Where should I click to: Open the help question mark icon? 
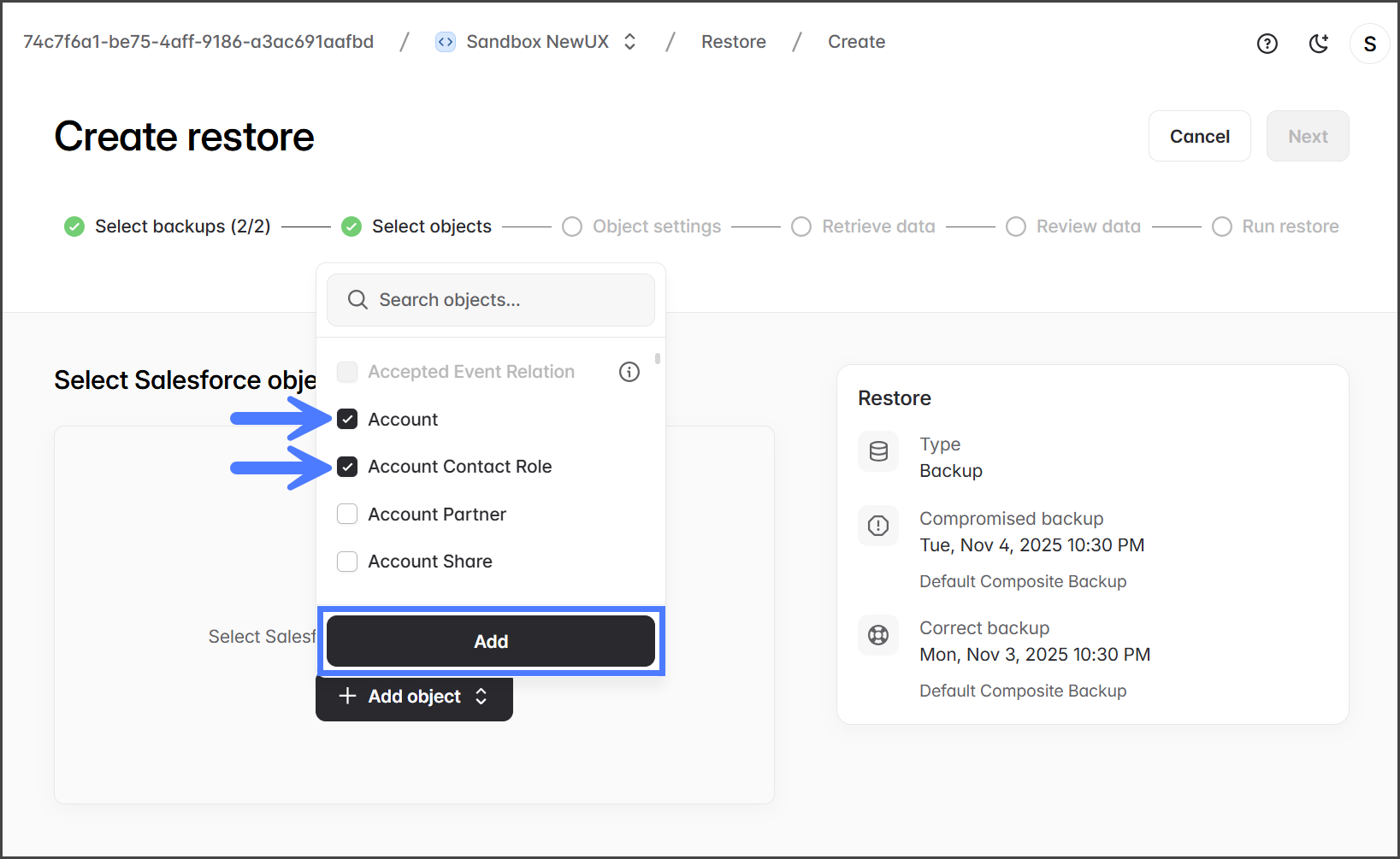(1267, 44)
